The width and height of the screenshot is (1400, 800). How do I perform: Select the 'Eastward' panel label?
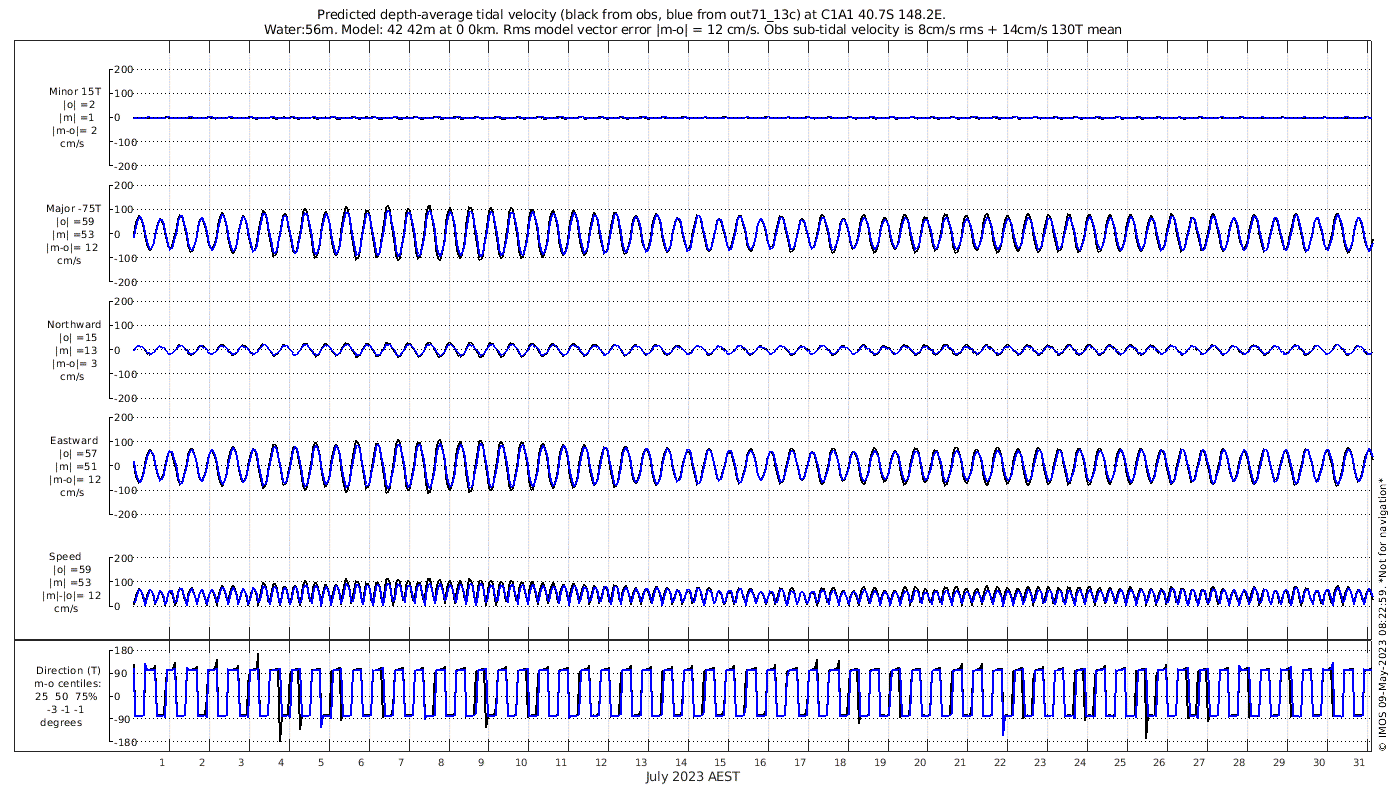pos(74,441)
